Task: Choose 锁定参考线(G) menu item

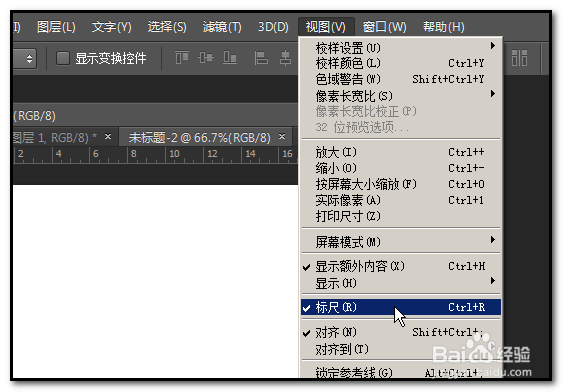Action: (x=401, y=372)
